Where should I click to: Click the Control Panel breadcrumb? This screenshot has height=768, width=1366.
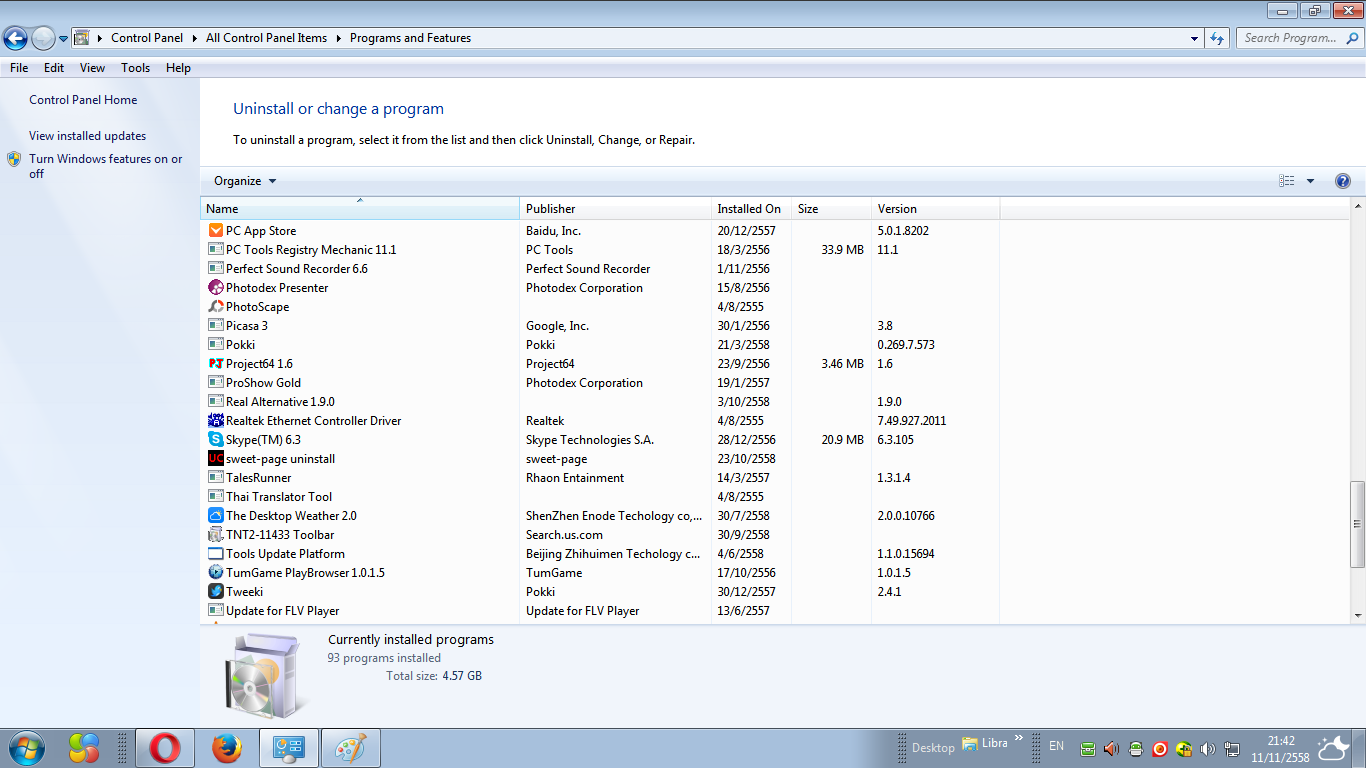[x=147, y=38]
